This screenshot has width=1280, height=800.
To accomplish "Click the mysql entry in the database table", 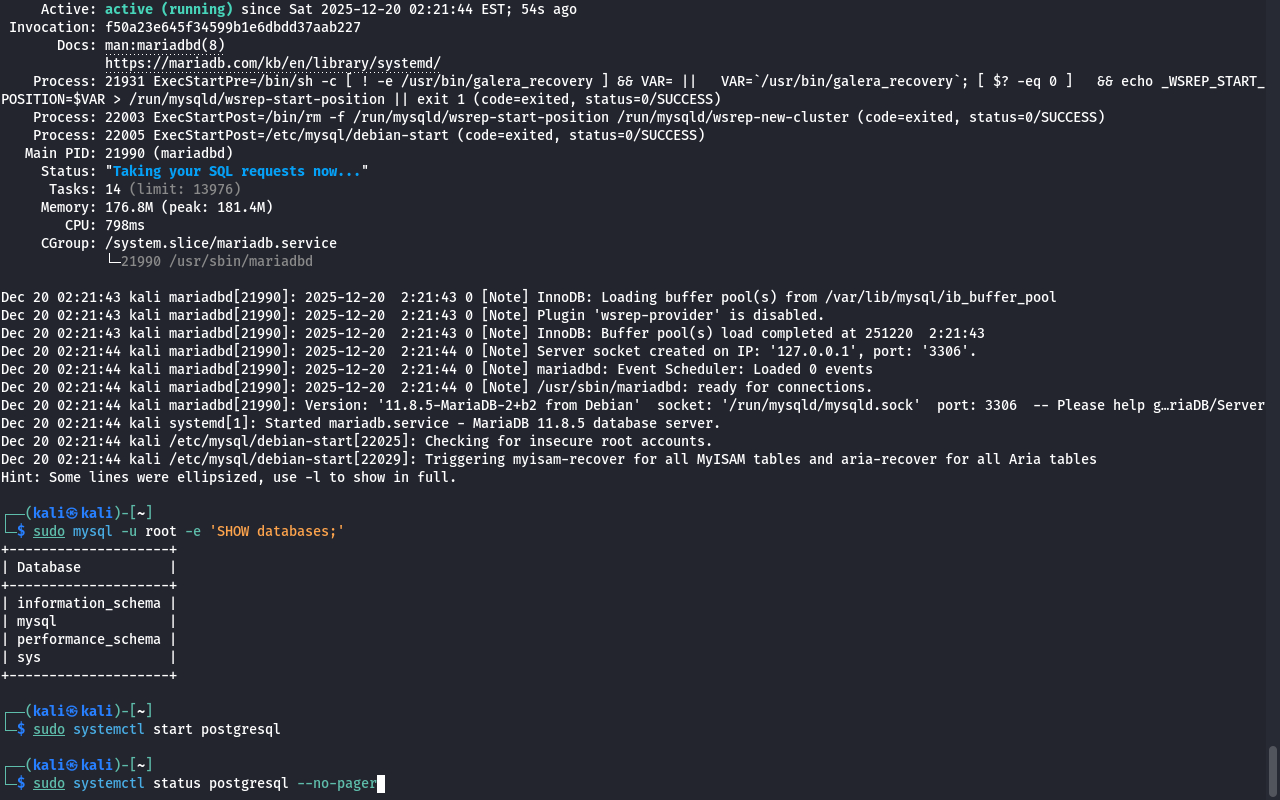I will click(37, 621).
